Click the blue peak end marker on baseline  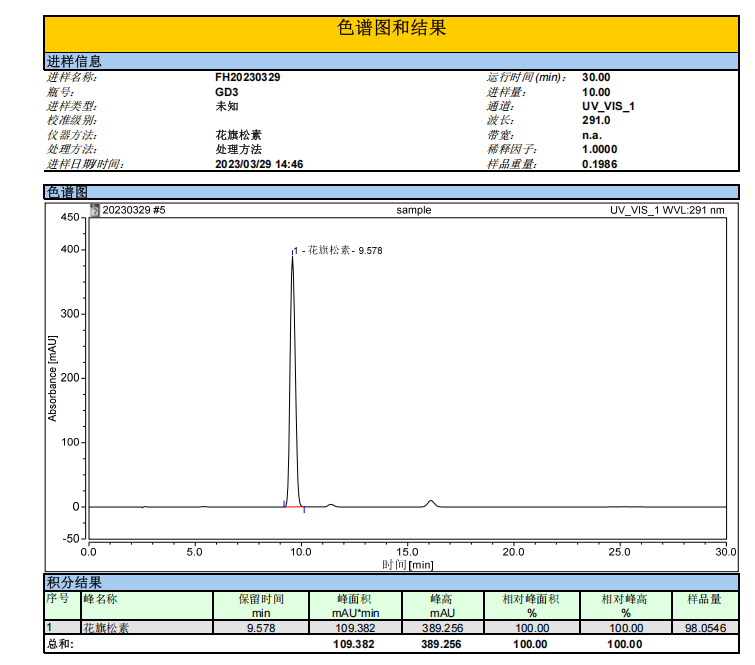(304, 510)
